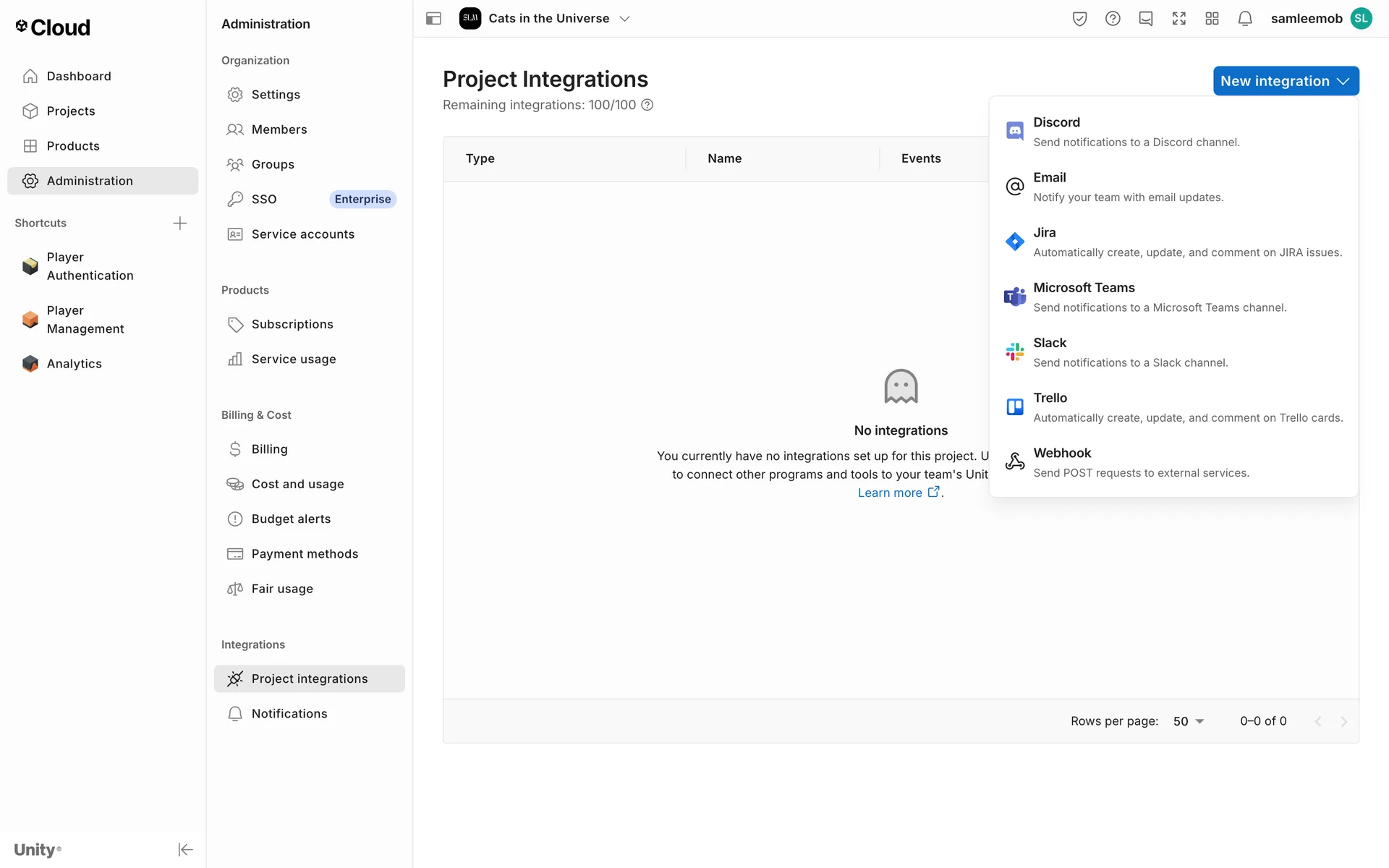Screen dimensions: 1389x868
Task: Open the apps grid icon in header
Action: click(x=1212, y=19)
